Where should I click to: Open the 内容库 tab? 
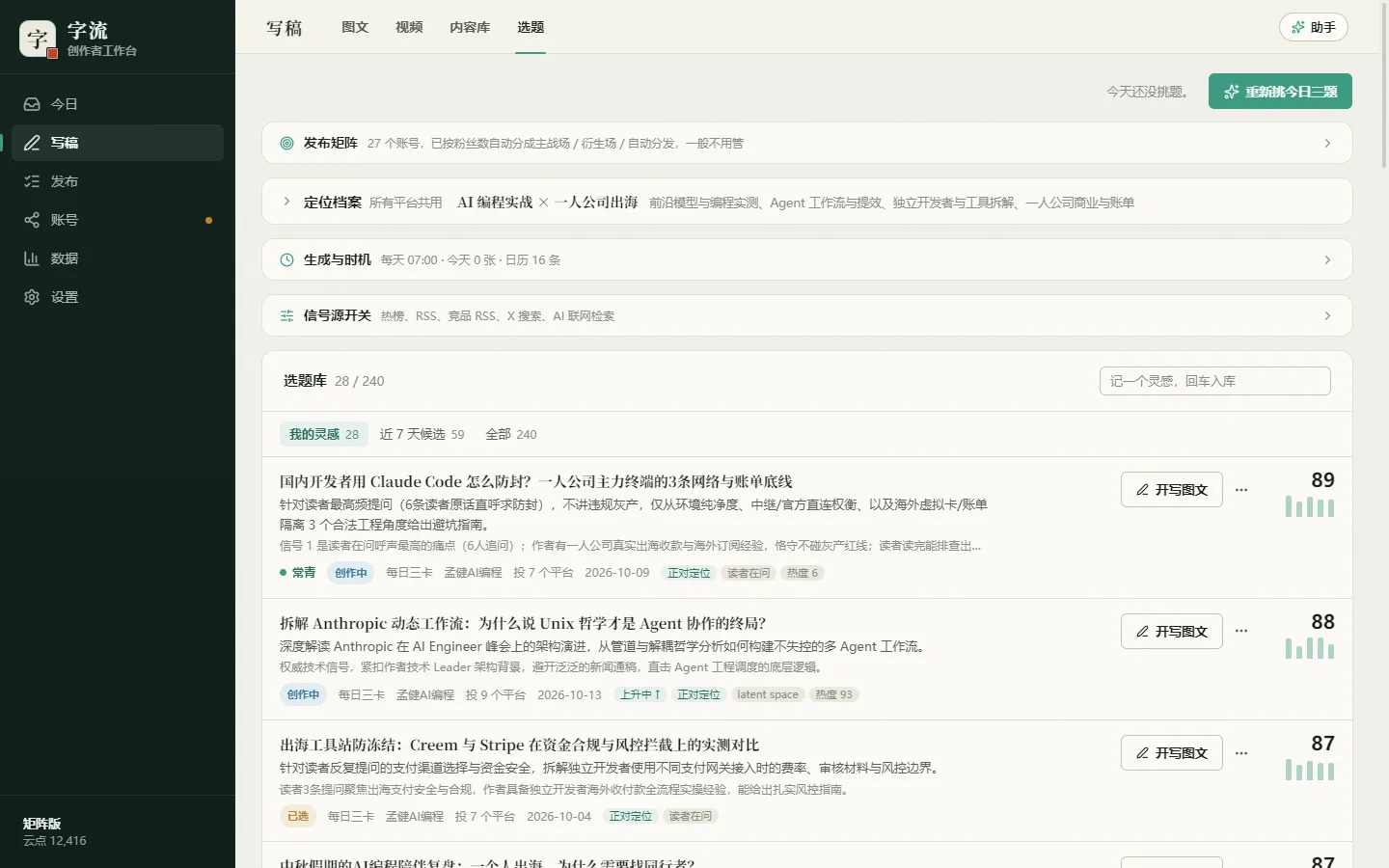tap(470, 27)
